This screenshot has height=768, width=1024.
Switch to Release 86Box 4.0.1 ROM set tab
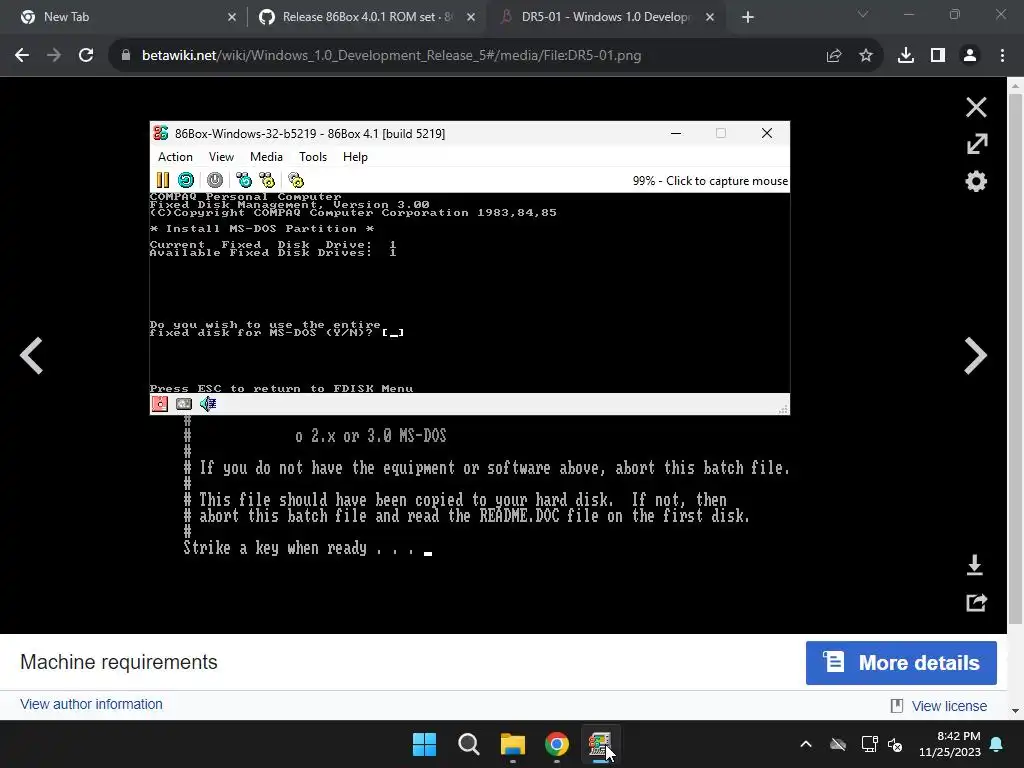(x=366, y=17)
